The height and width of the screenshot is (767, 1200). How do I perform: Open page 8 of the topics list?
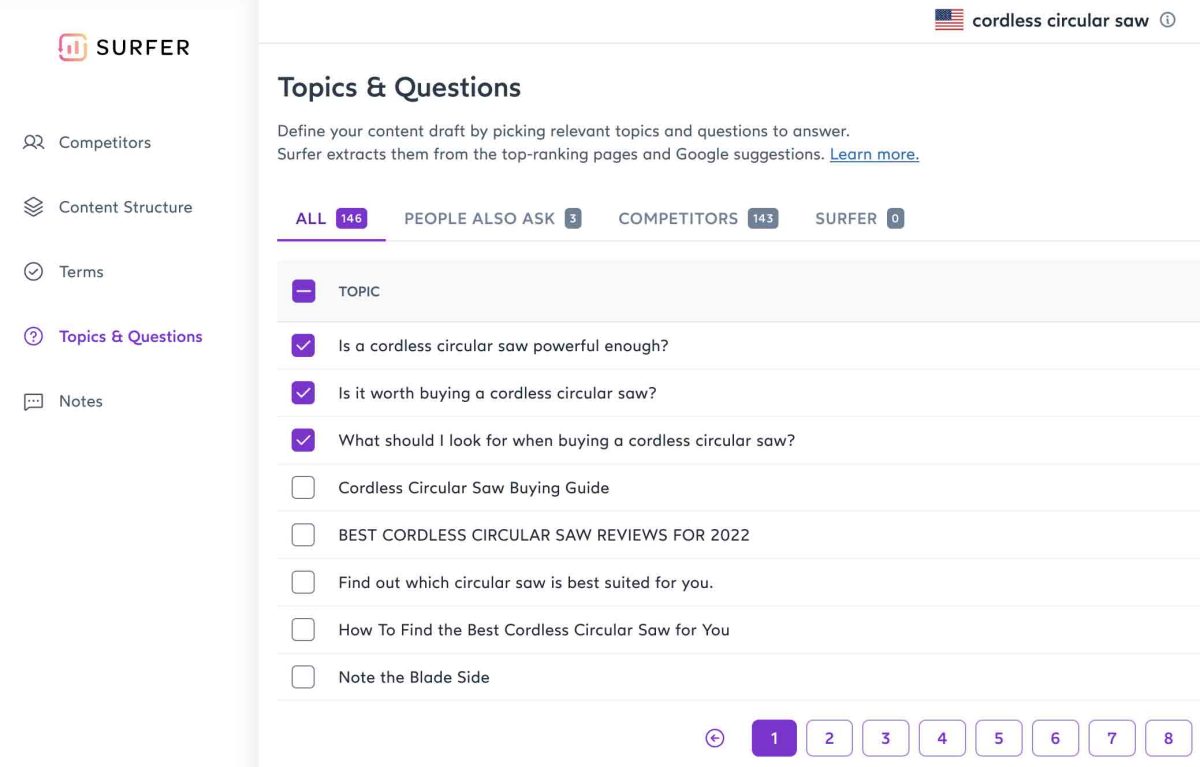coord(1168,738)
